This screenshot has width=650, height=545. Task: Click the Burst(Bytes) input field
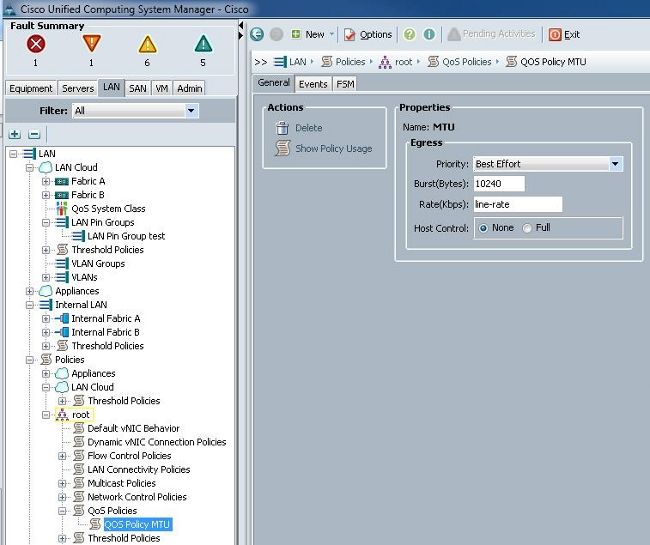499,184
